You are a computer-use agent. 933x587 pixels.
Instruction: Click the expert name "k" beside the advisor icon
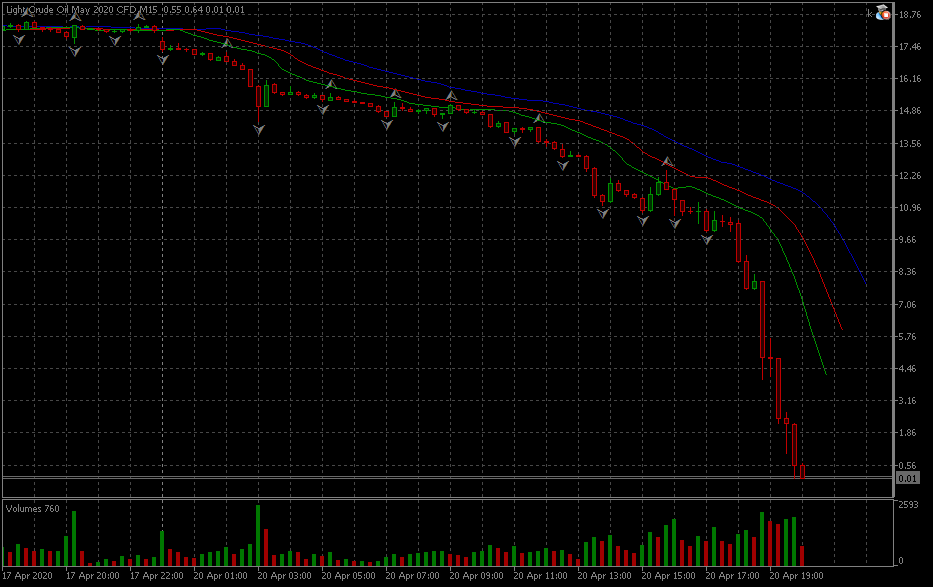869,13
